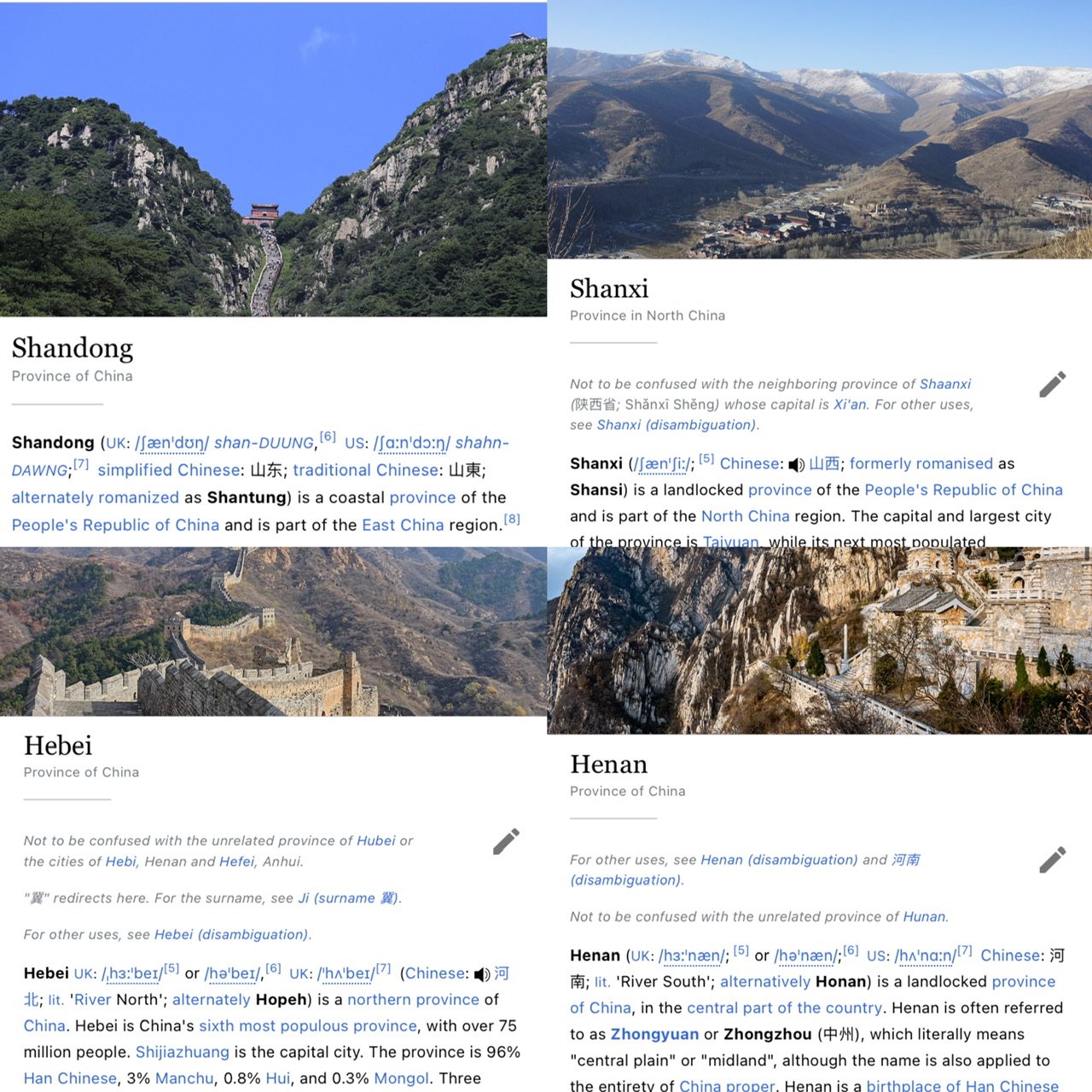Open the Shijiazhuang capital city link
Image resolution: width=1092 pixels, height=1092 pixels.
click(x=183, y=1052)
